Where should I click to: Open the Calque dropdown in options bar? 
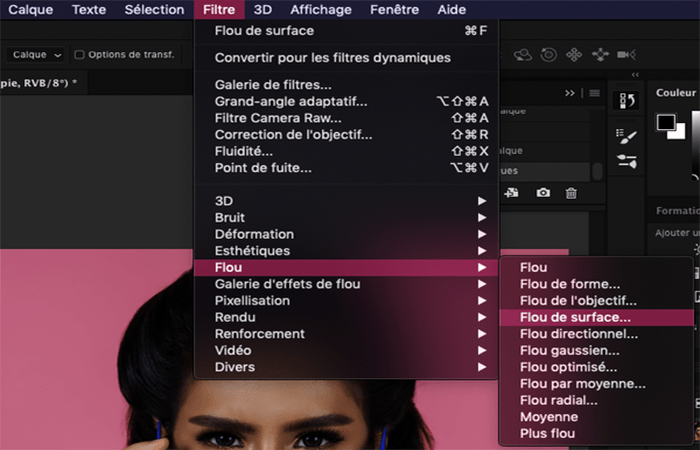pyautogui.click(x=35, y=55)
